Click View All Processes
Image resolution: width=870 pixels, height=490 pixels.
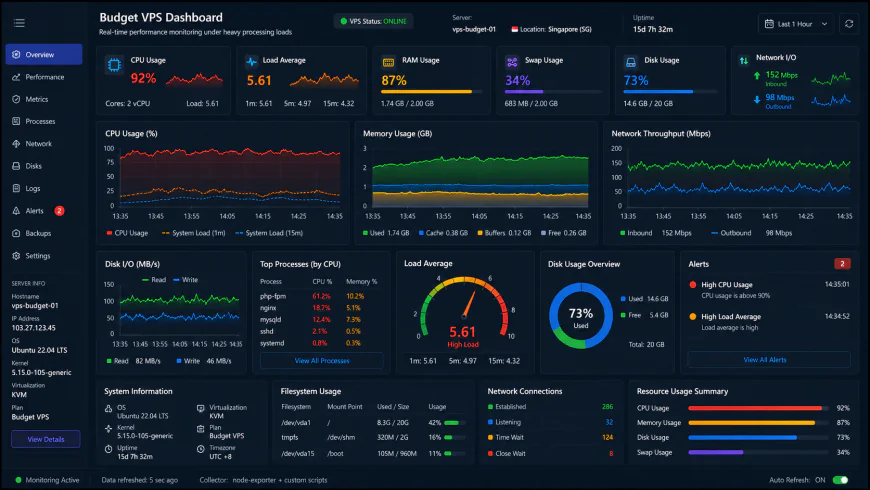(322, 361)
